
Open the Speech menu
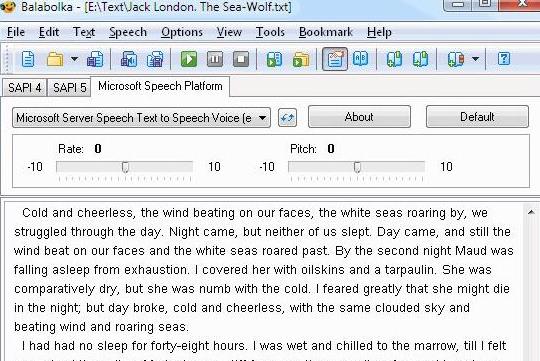click(128, 32)
